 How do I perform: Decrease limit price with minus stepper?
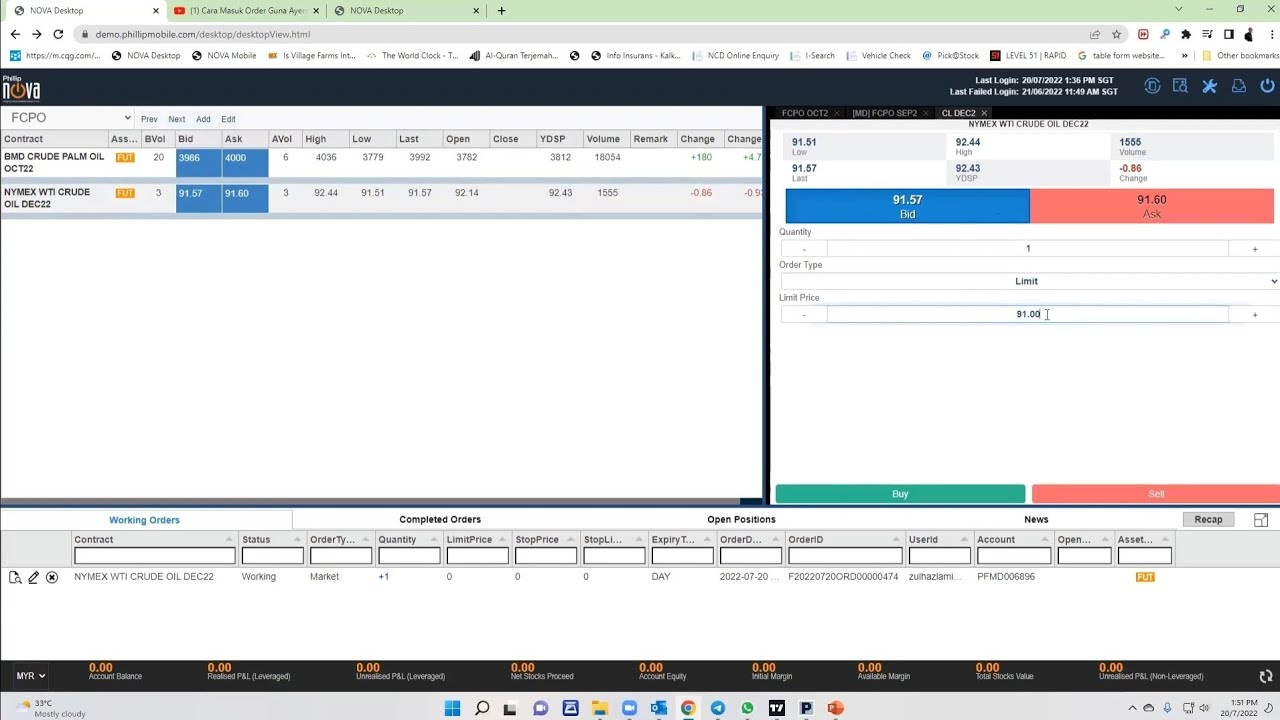coord(804,315)
